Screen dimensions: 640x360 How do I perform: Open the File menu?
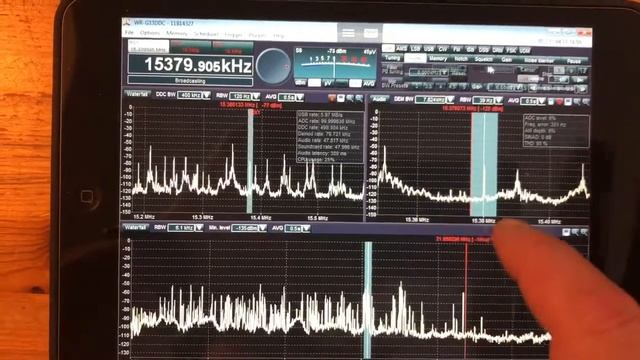tap(129, 32)
